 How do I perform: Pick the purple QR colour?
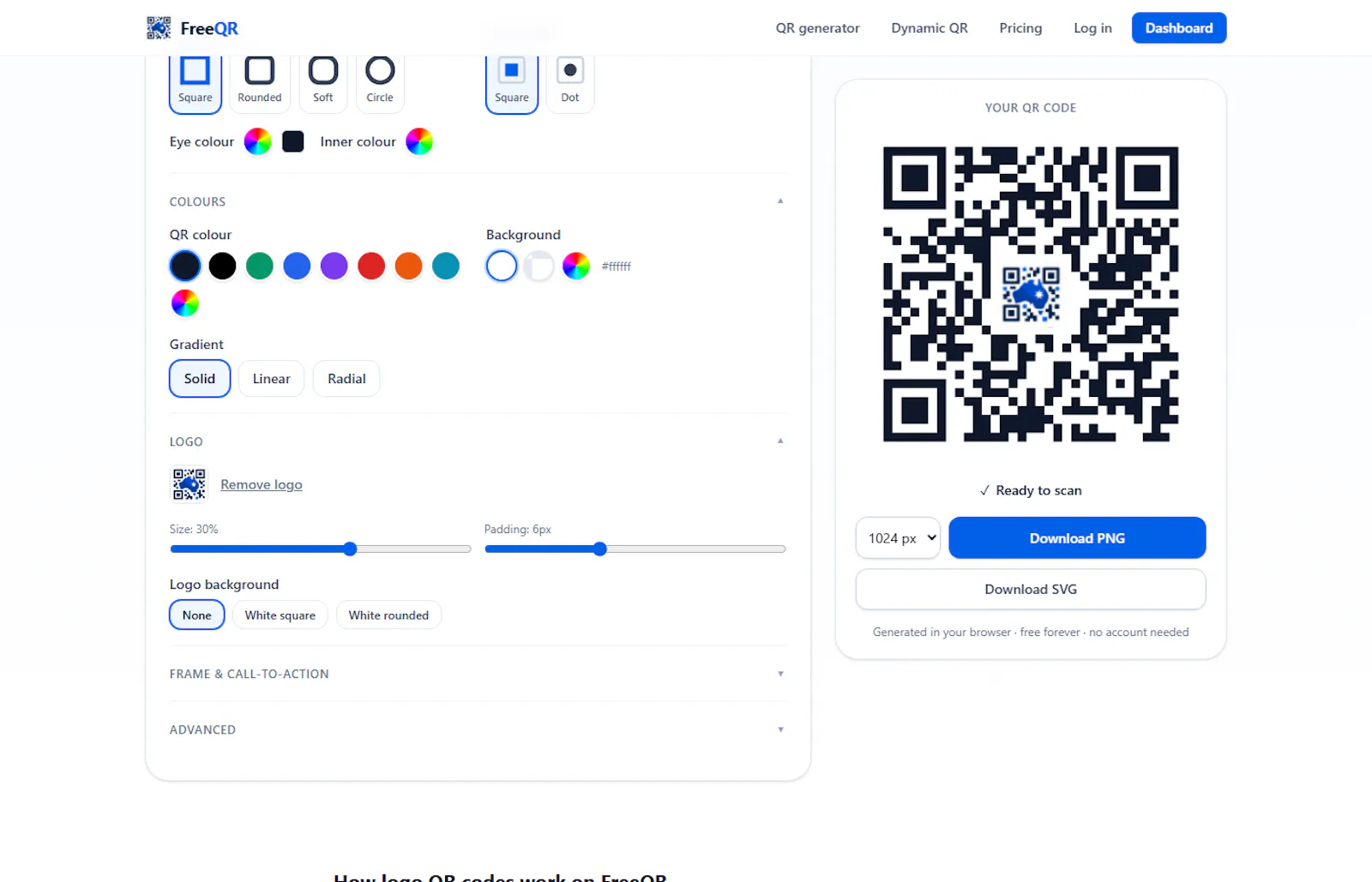click(x=334, y=266)
